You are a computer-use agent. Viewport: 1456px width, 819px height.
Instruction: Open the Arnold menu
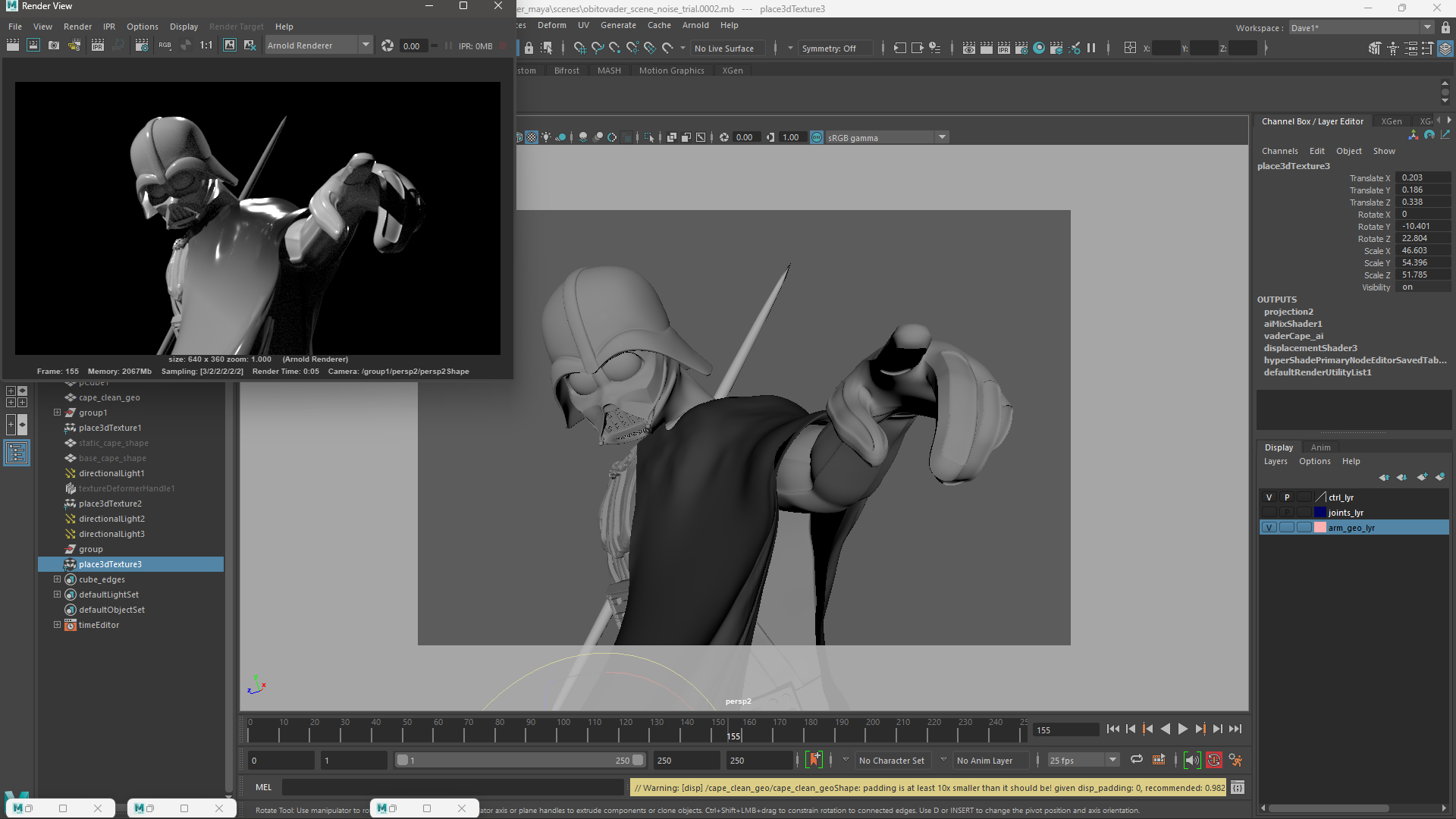click(695, 25)
